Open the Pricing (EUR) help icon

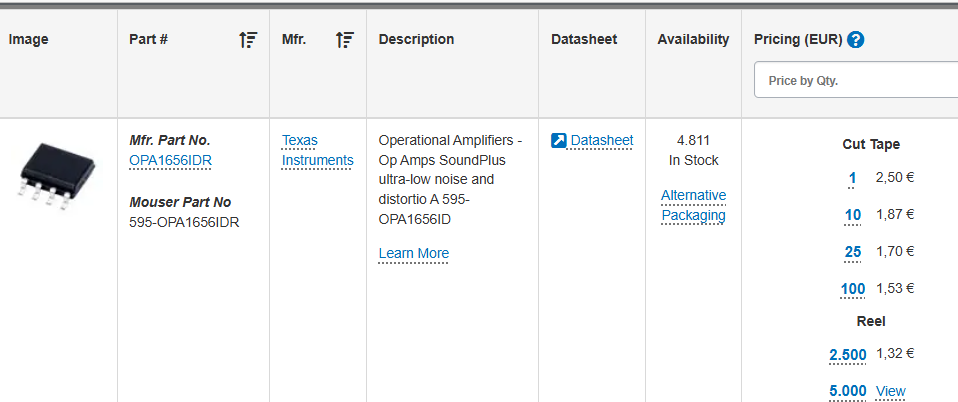pyautogui.click(x=857, y=40)
